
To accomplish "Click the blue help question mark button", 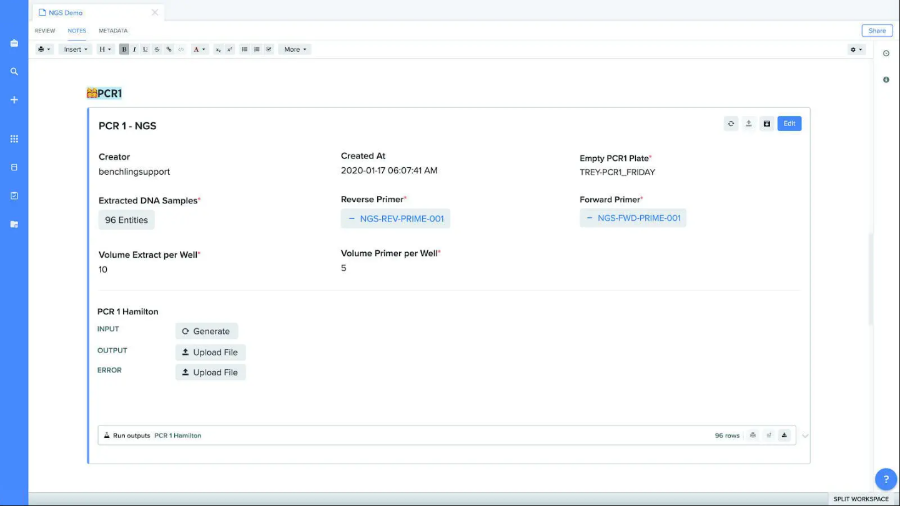I will [886, 479].
